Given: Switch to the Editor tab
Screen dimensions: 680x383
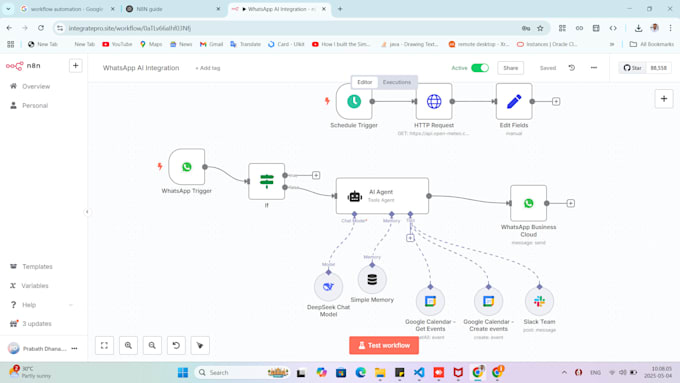Looking at the screenshot, I should tap(365, 82).
